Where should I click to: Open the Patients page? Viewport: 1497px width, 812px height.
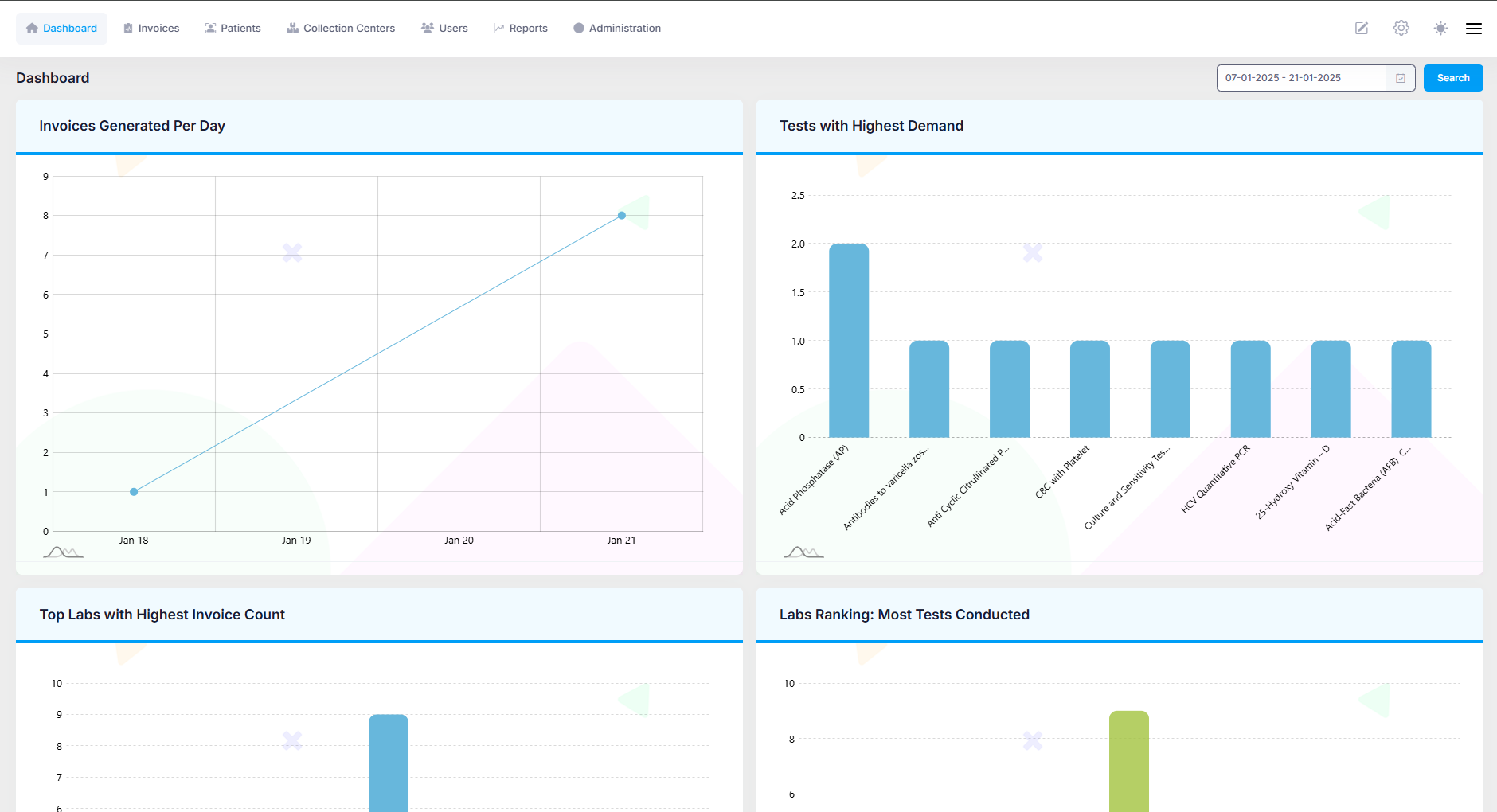233,29
